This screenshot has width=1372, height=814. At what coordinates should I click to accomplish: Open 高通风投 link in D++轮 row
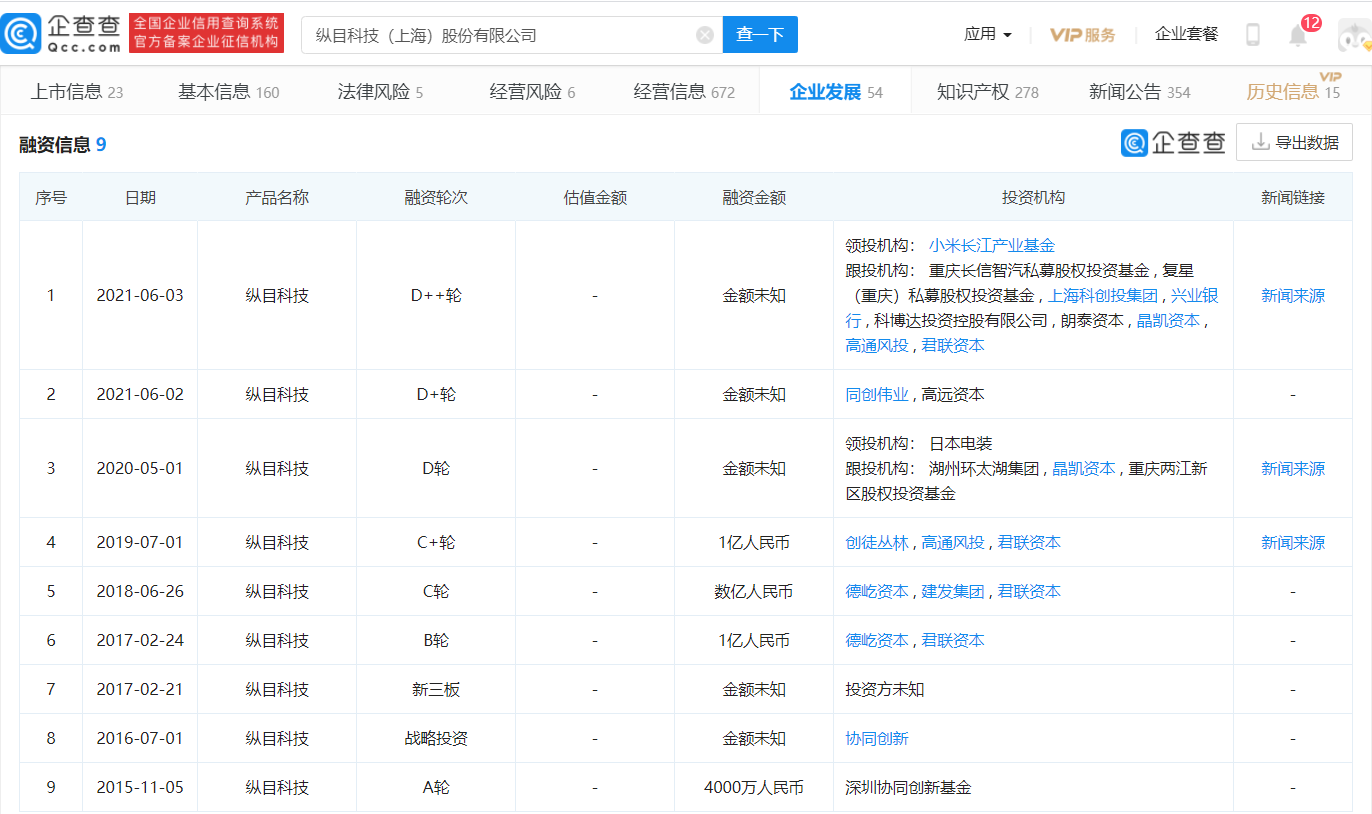point(877,345)
